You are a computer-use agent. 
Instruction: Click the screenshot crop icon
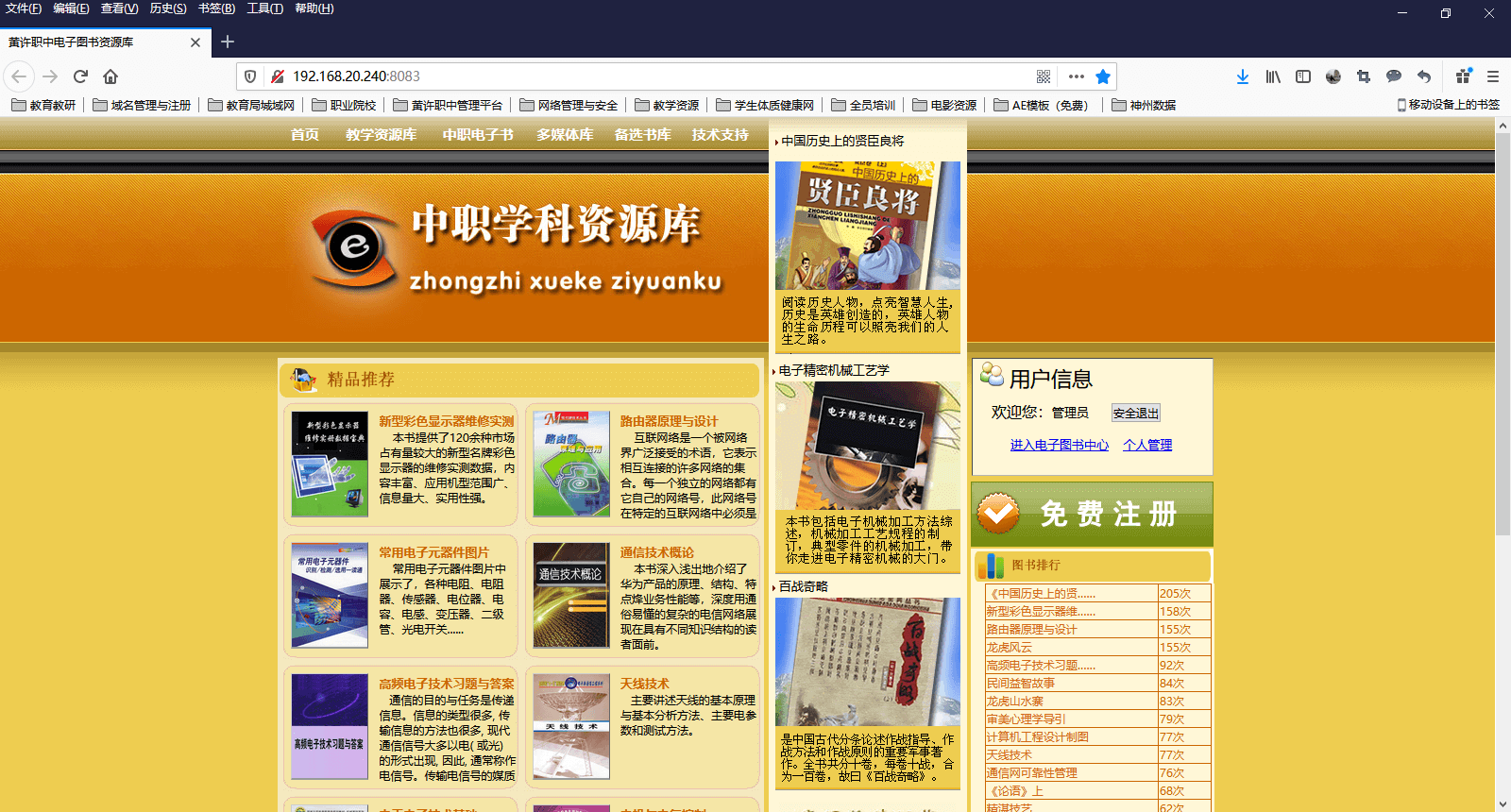point(1364,76)
